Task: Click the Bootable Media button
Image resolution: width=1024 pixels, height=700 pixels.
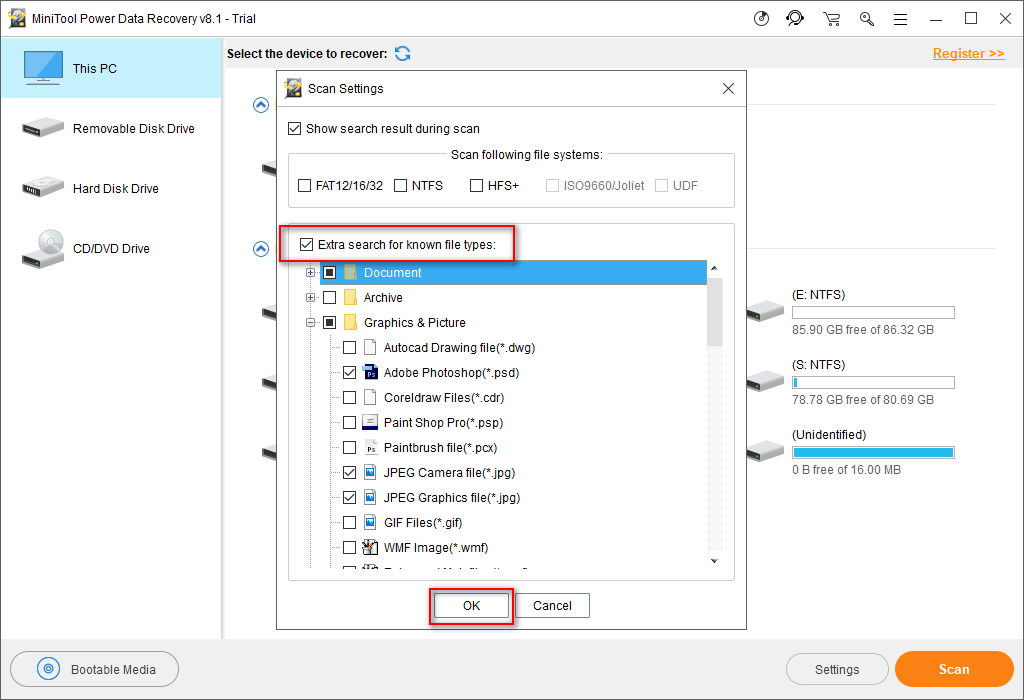Action: click(x=95, y=669)
